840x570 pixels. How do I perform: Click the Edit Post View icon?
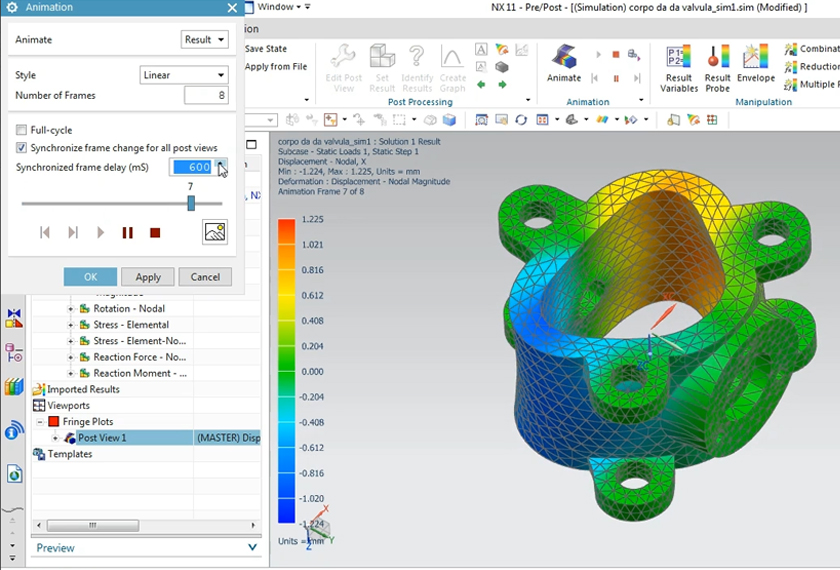pos(344,66)
